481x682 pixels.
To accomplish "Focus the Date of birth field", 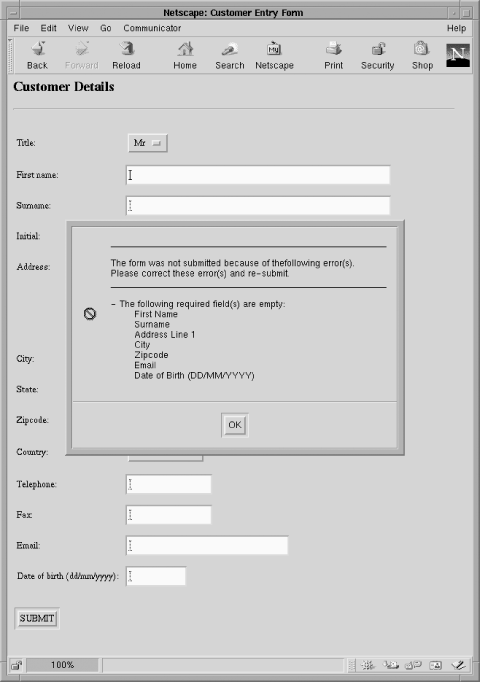I will click(156, 576).
